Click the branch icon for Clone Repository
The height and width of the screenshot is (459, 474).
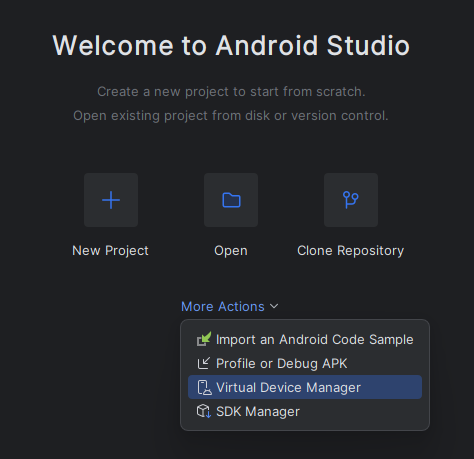point(351,200)
